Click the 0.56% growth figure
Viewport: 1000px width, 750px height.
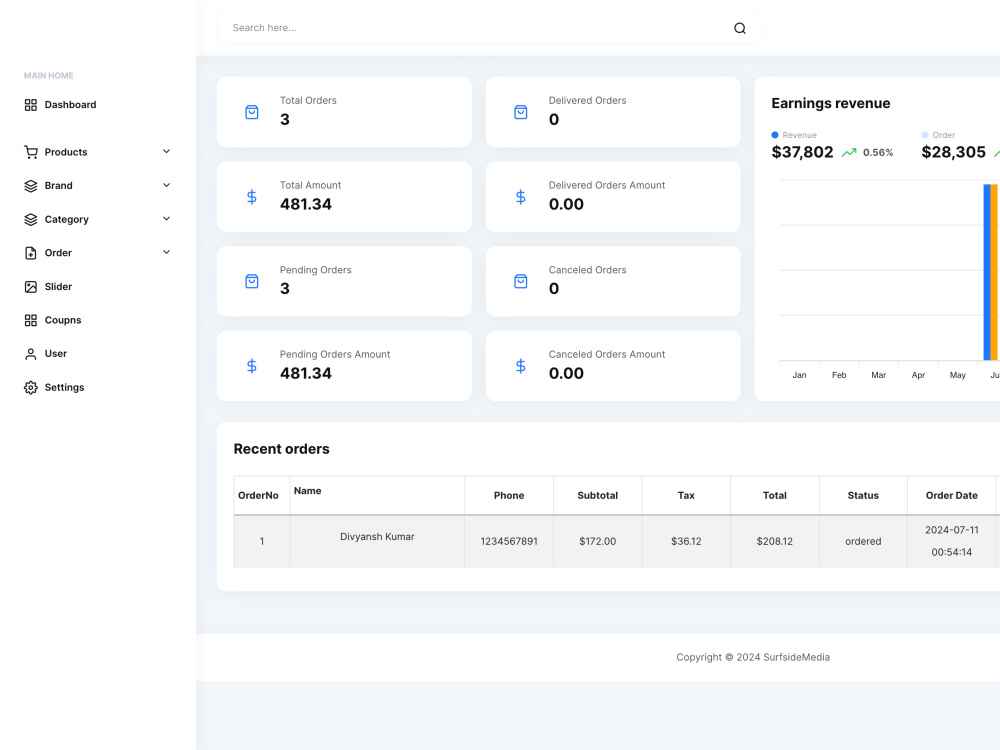point(878,152)
